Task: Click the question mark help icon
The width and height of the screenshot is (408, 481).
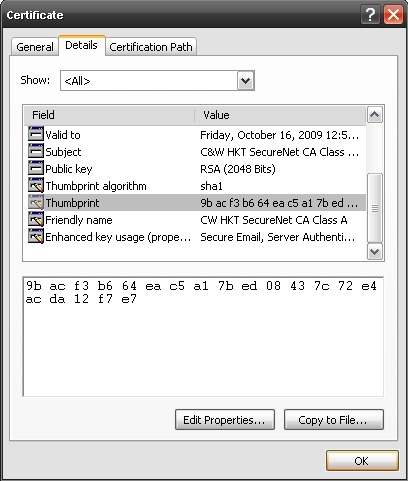Action: [370, 15]
